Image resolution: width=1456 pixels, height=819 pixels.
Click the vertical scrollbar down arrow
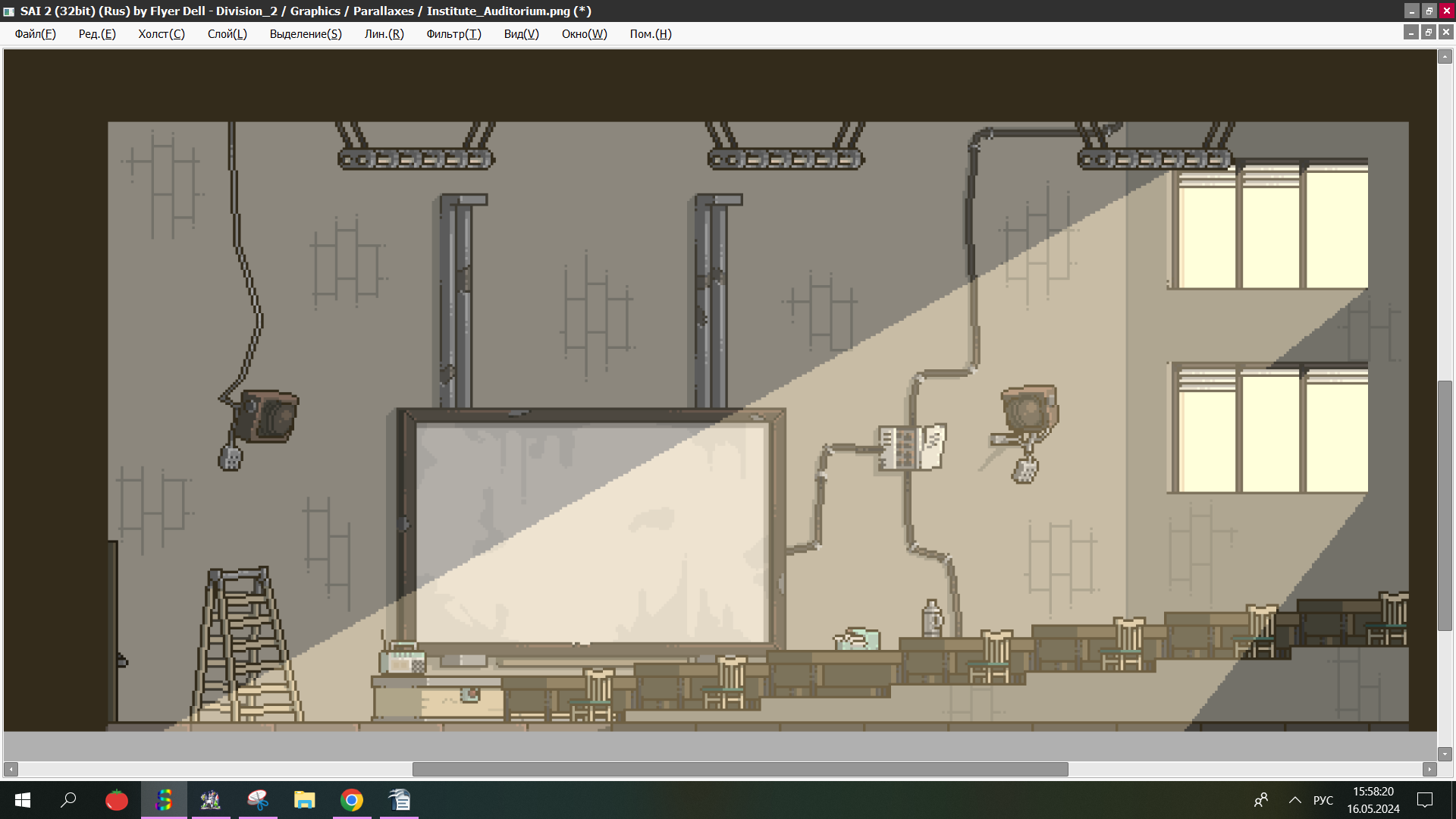(x=1445, y=754)
